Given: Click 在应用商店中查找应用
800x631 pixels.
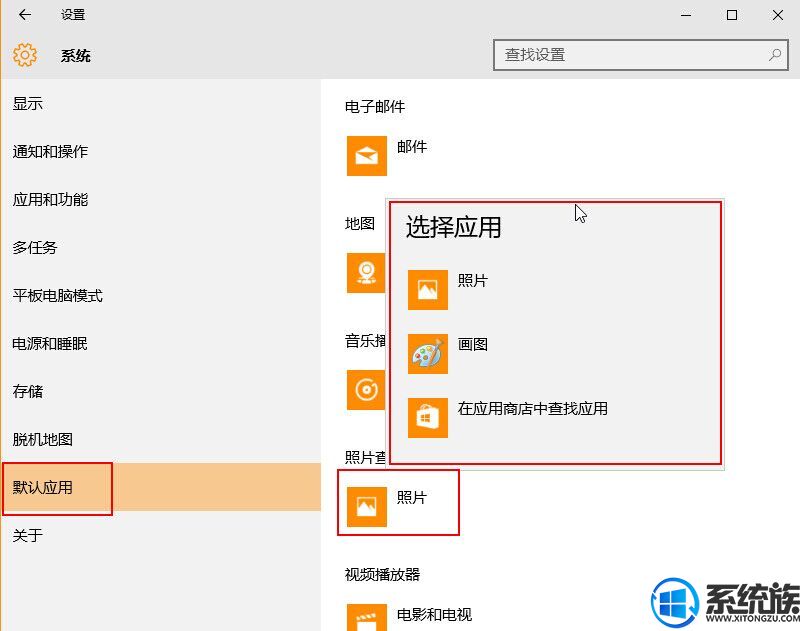Looking at the screenshot, I should (533, 409).
